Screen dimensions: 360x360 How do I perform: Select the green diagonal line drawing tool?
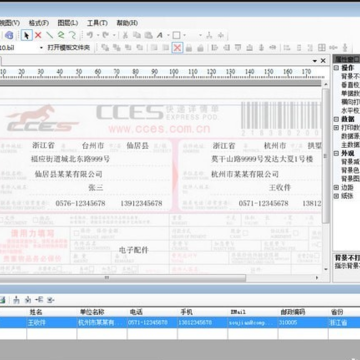click(x=49, y=35)
